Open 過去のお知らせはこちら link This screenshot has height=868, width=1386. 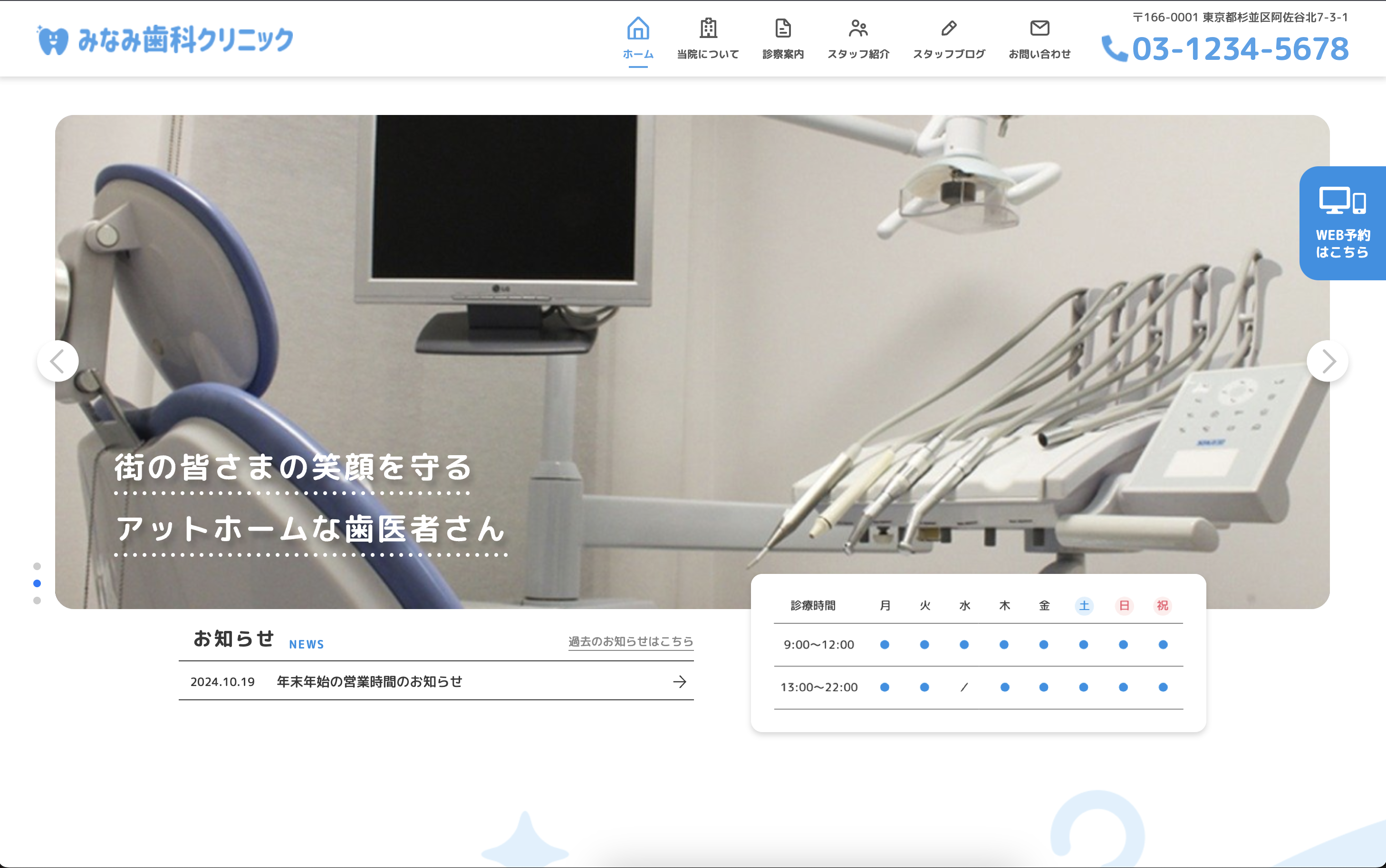pos(631,641)
